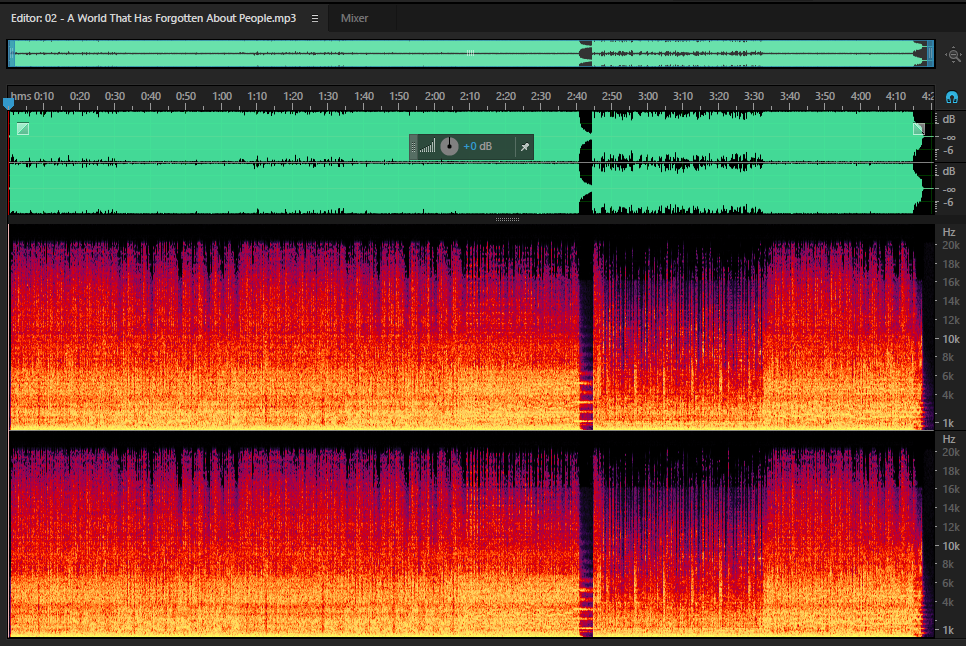966x646 pixels.
Task: Switch to the Mixer tab
Action: tap(354, 18)
